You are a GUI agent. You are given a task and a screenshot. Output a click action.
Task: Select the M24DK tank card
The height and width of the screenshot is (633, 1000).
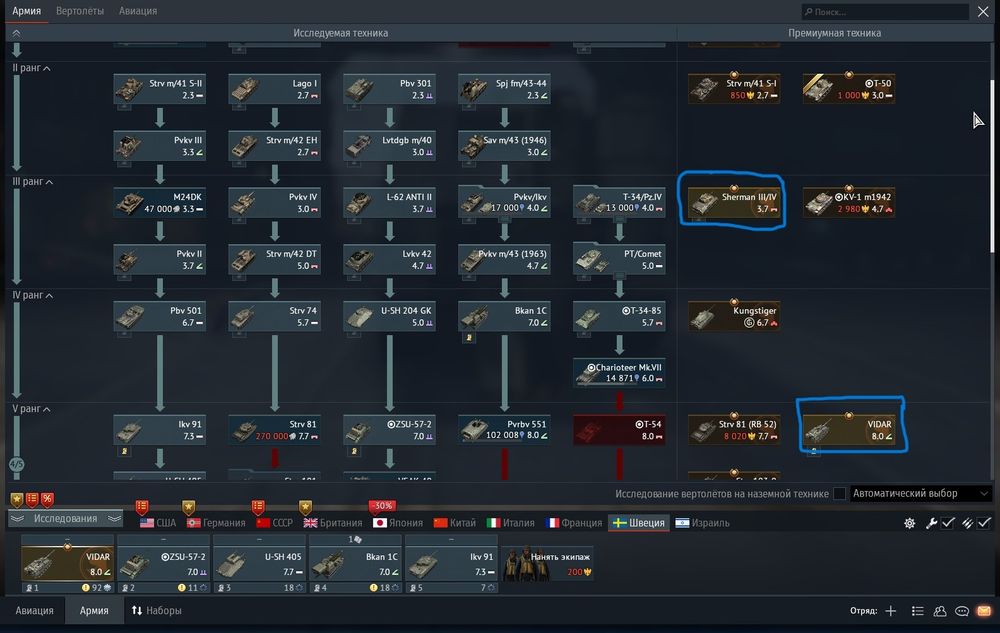[x=160, y=202]
